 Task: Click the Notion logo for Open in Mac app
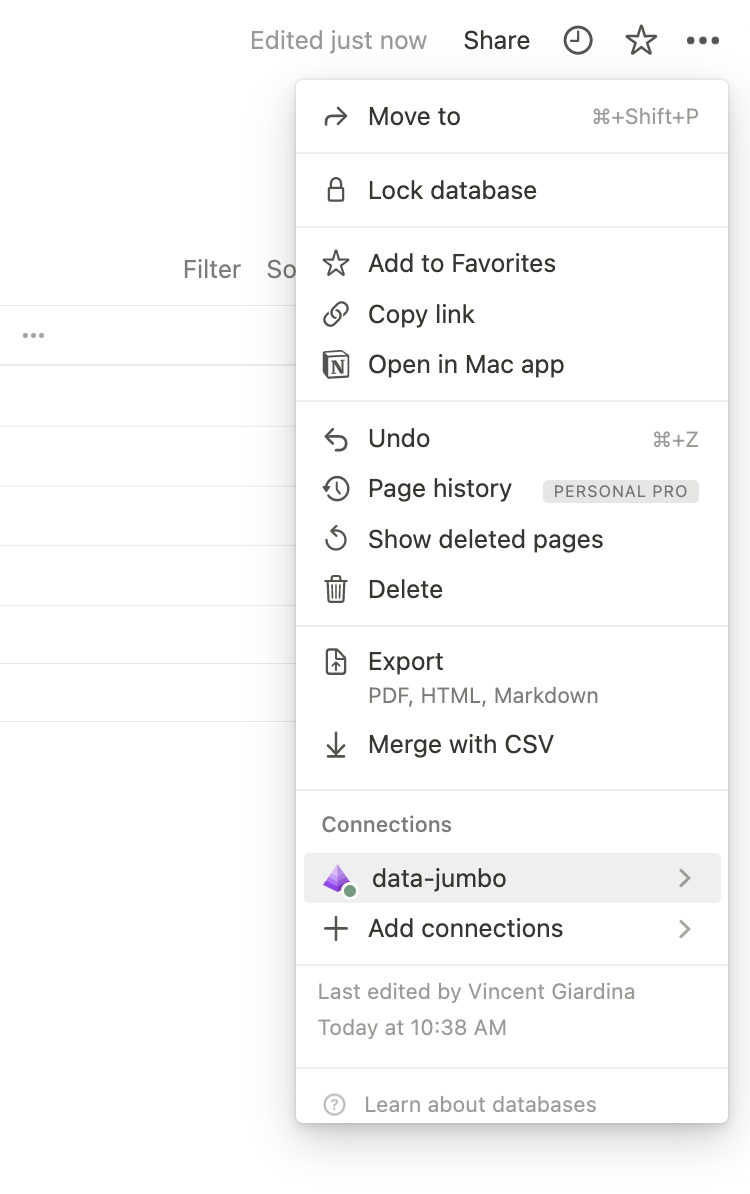click(x=336, y=365)
